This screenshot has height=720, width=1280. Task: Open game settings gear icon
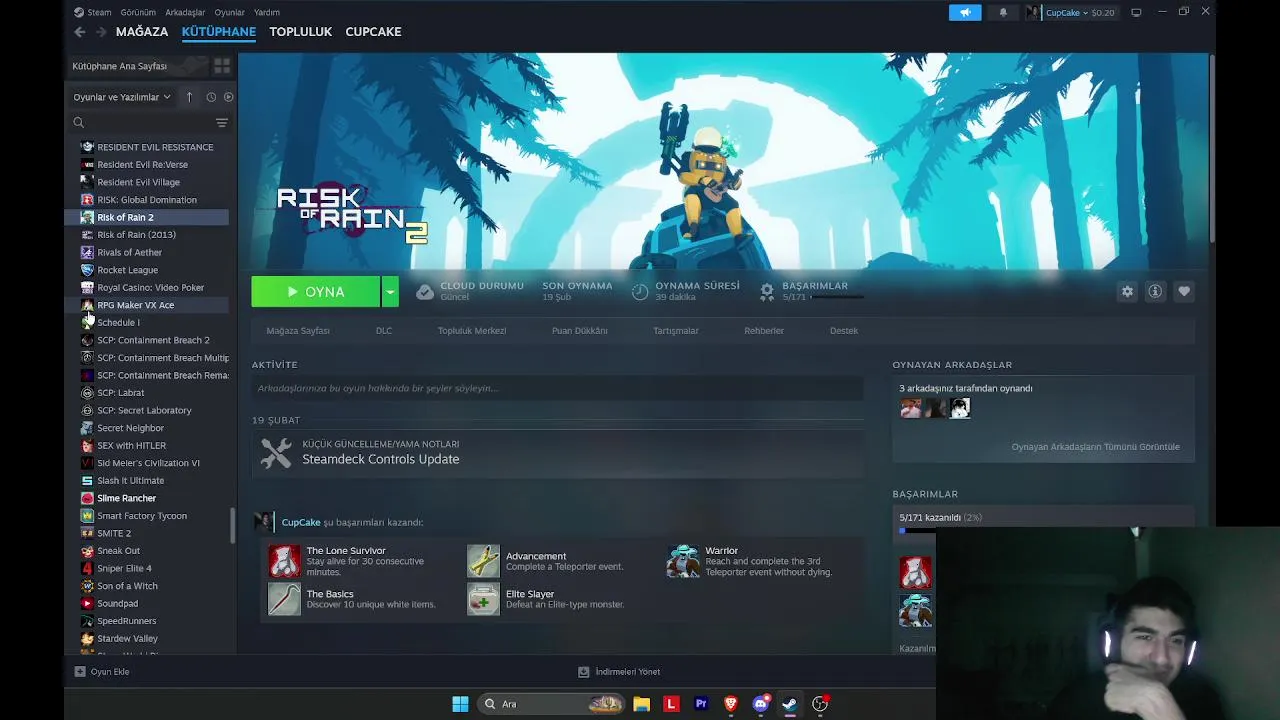pyautogui.click(x=1127, y=291)
